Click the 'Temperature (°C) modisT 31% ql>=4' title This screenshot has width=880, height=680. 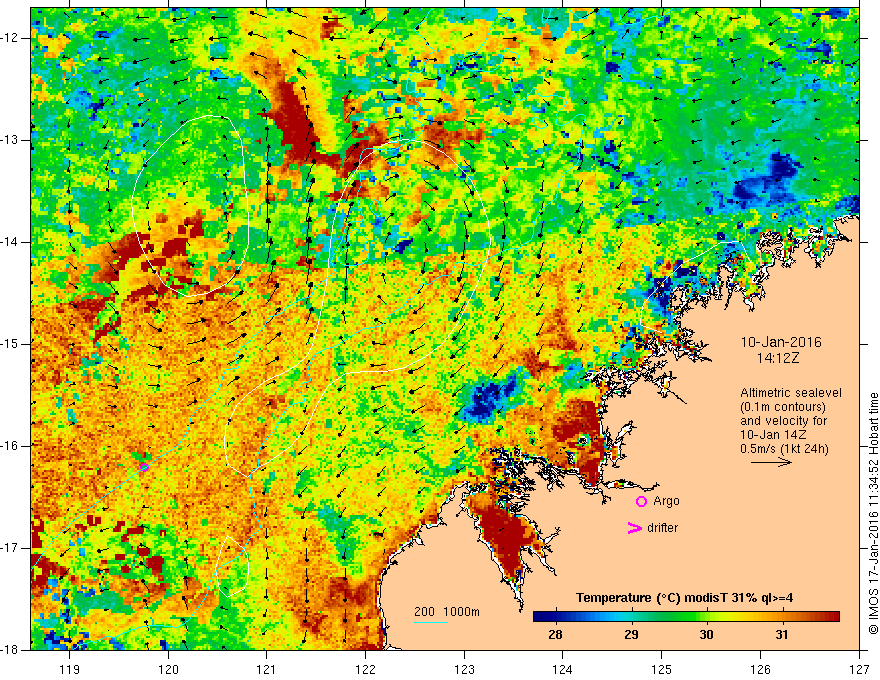684,598
